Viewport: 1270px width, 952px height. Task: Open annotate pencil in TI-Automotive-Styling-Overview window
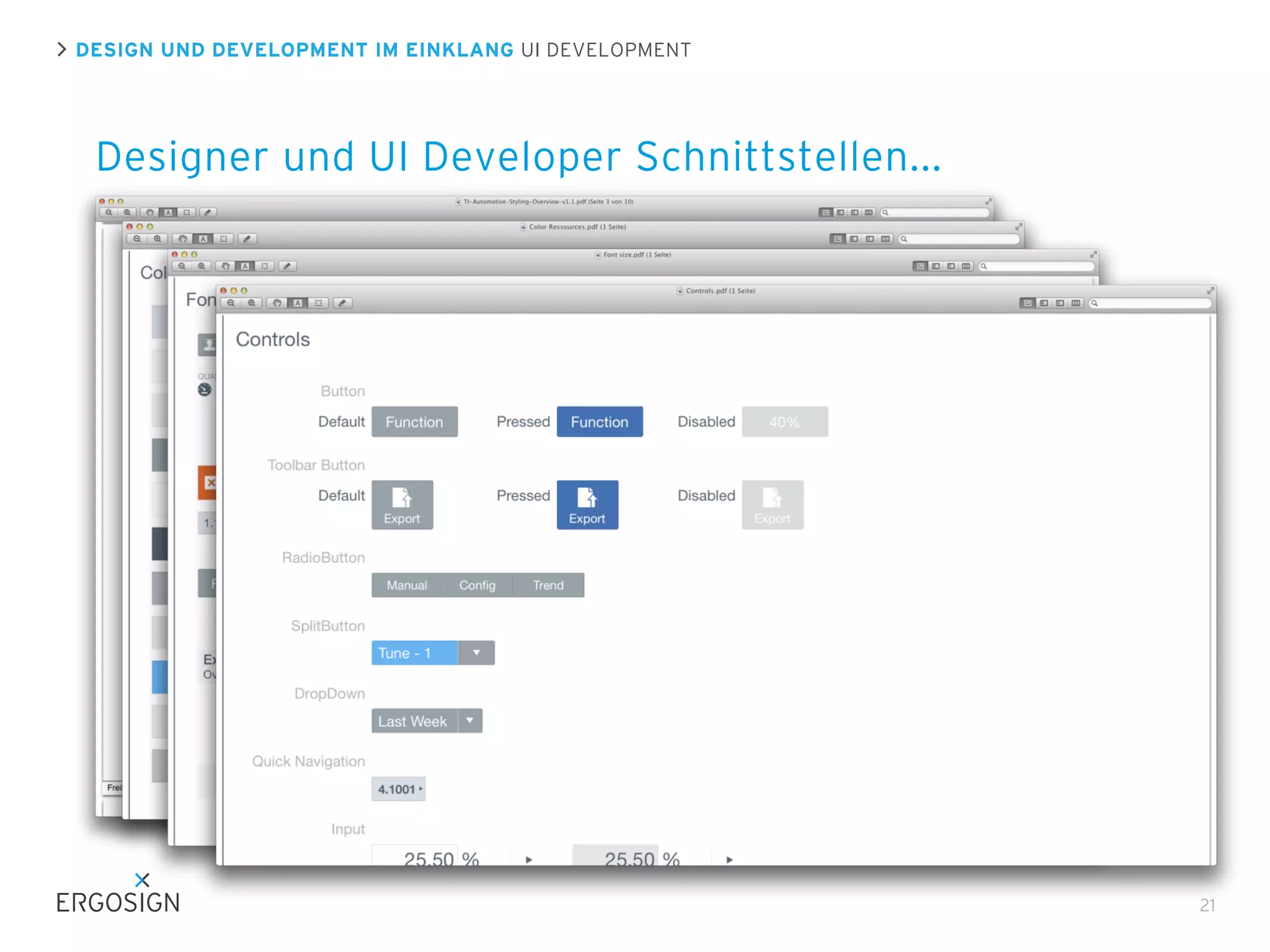[208, 213]
